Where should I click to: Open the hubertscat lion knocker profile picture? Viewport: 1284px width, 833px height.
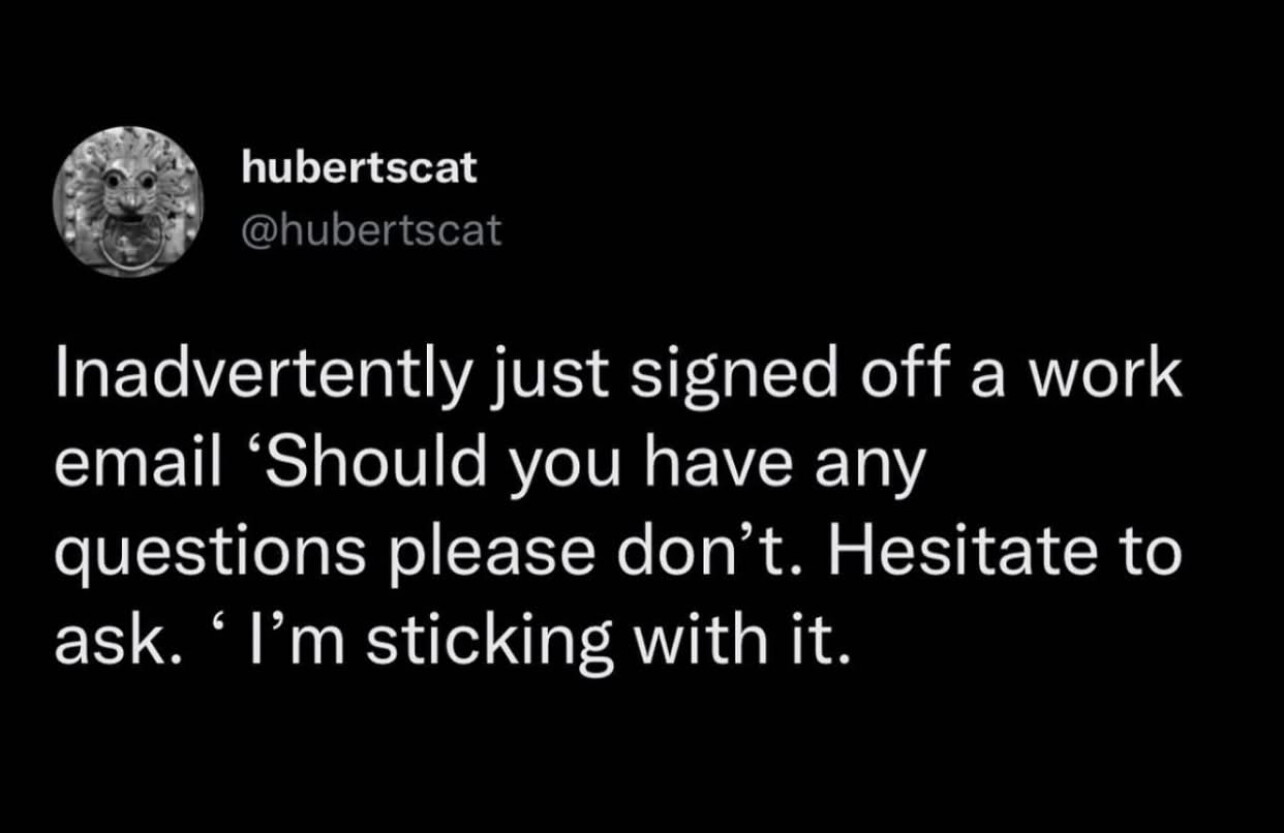128,201
